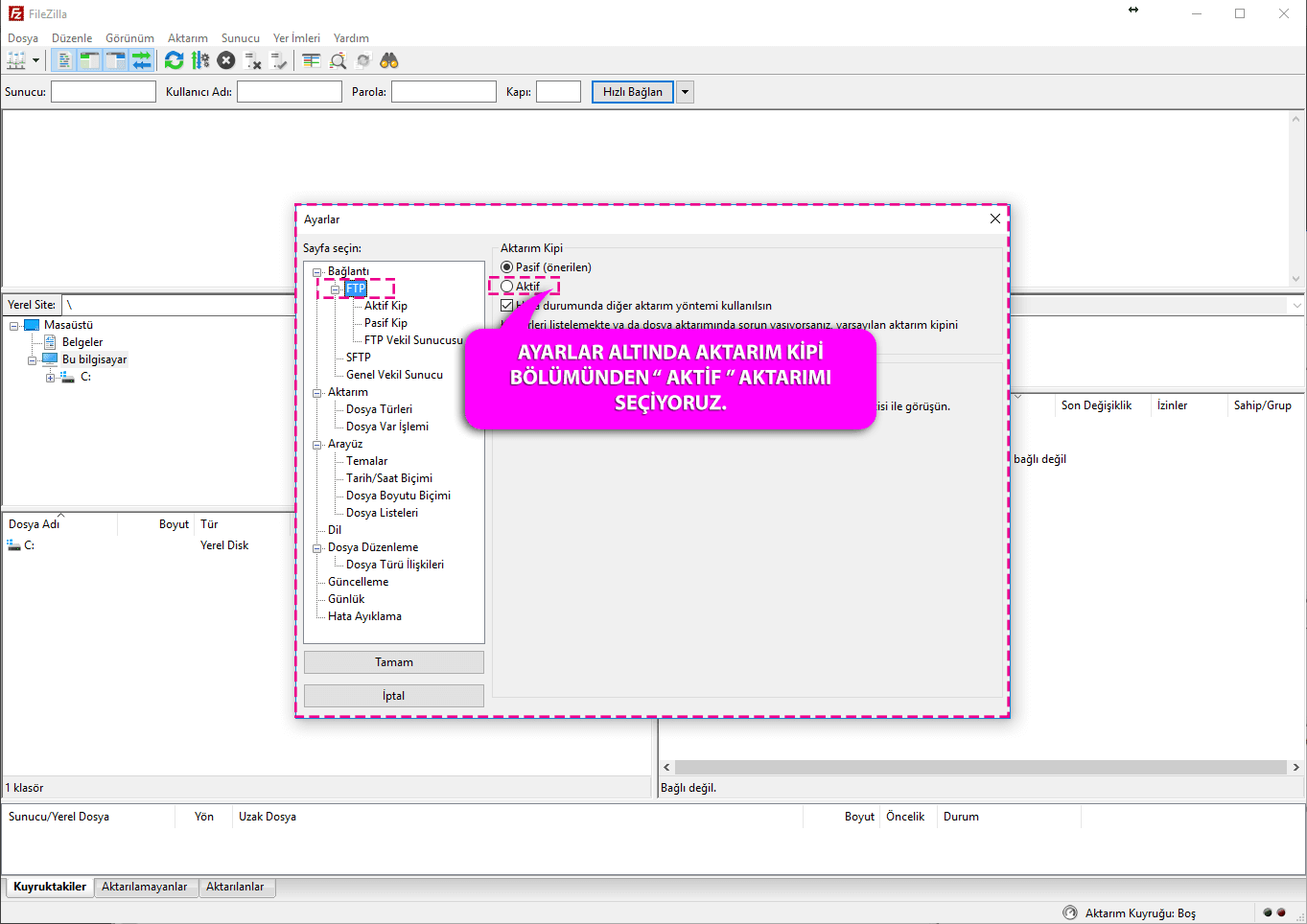
Task: Click the remote panel horizontal scrollbar
Action: 978,767
